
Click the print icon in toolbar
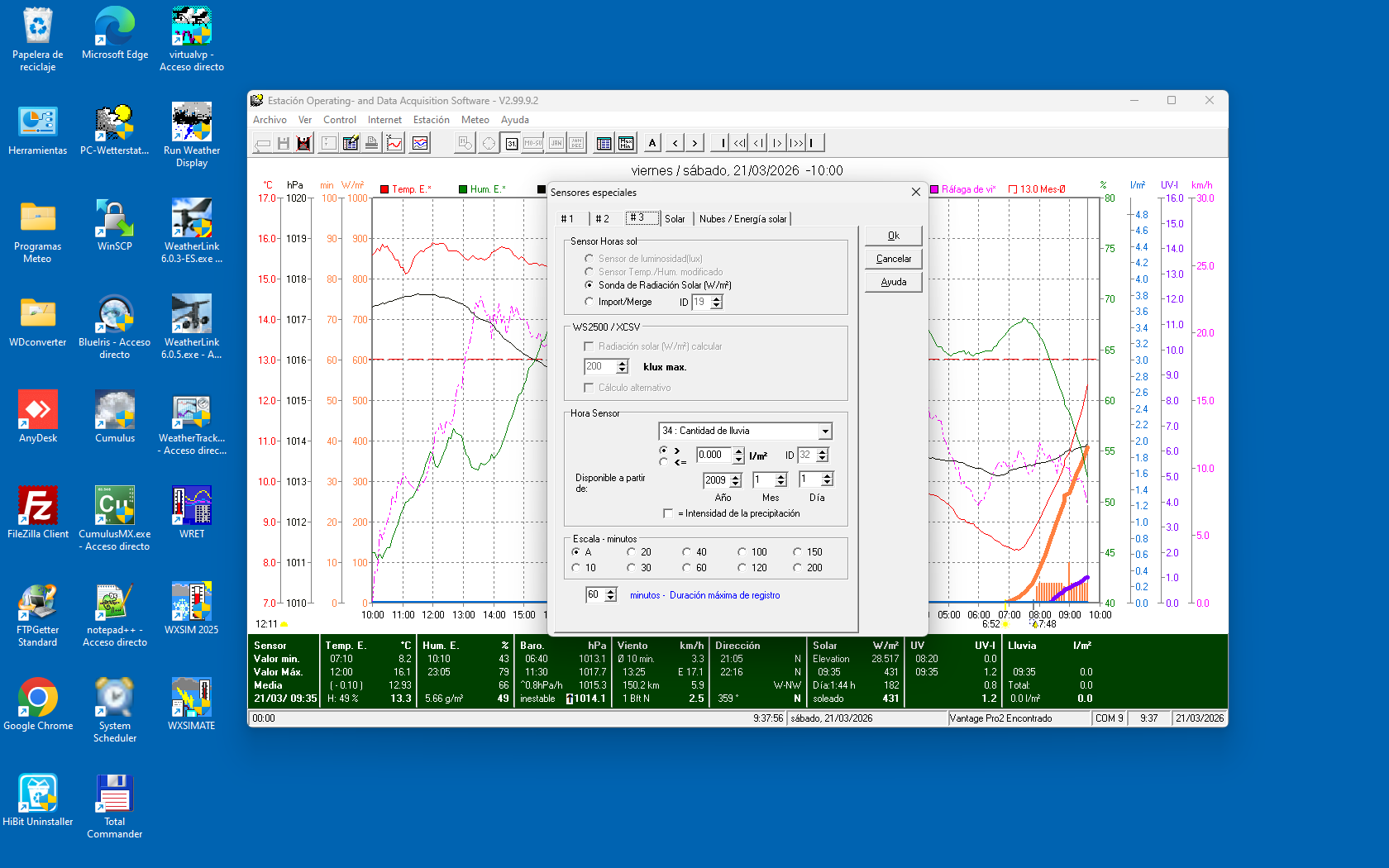point(372,143)
